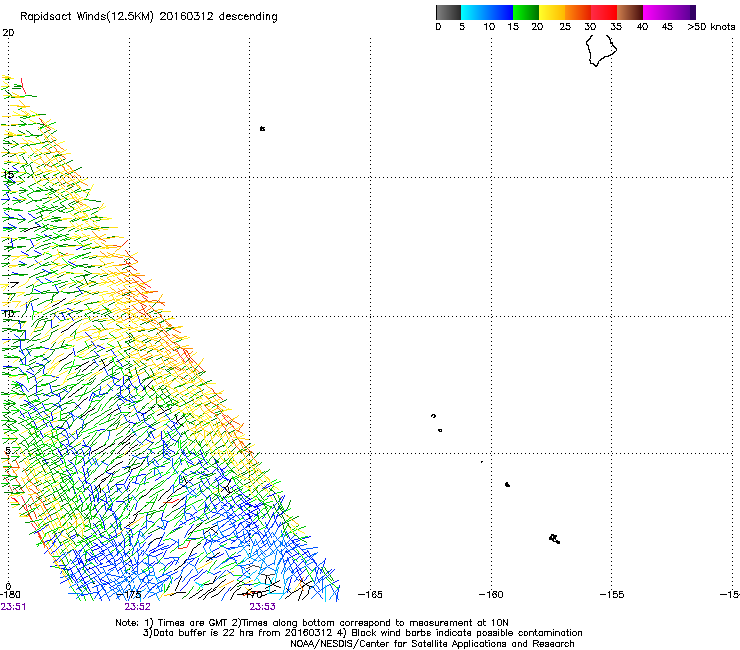Click the latitude '15' label on left axis
Image resolution: width=740 pixels, height=650 pixels.
8,175
